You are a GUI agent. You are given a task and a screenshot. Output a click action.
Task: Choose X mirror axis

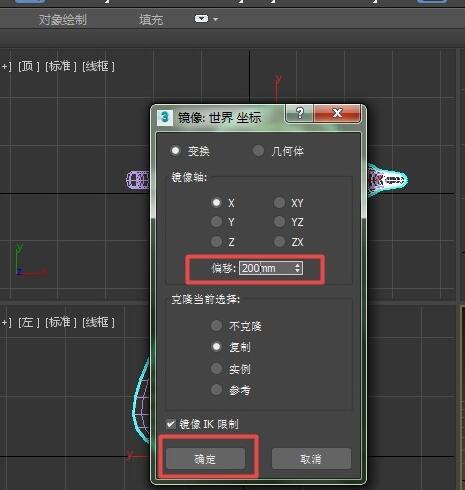(x=217, y=202)
